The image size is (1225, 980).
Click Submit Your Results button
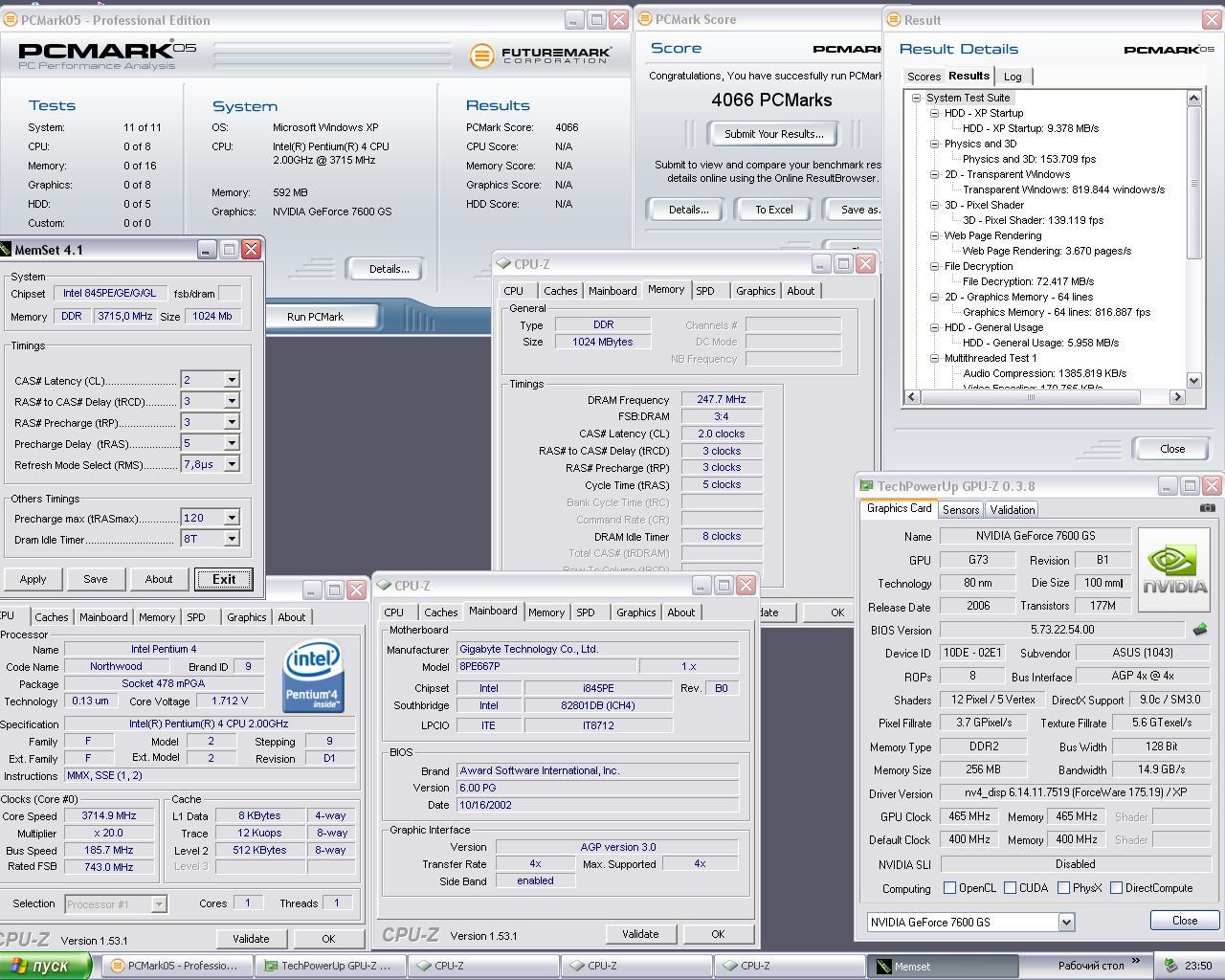(773, 134)
